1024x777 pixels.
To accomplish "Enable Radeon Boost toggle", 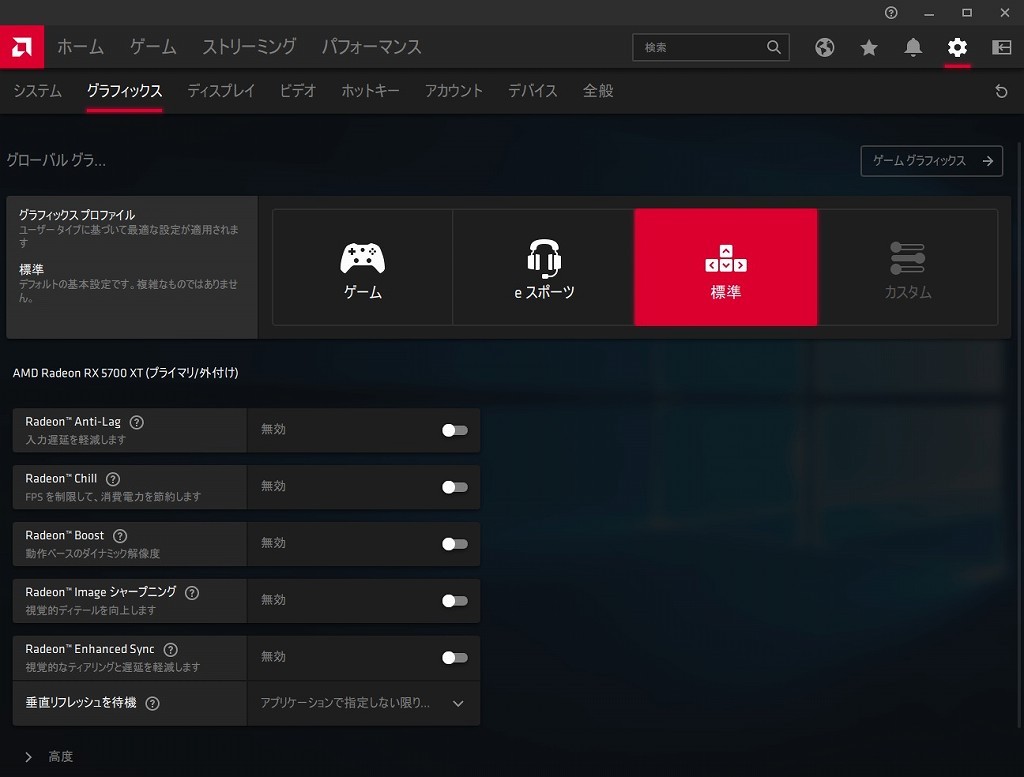I will point(455,543).
